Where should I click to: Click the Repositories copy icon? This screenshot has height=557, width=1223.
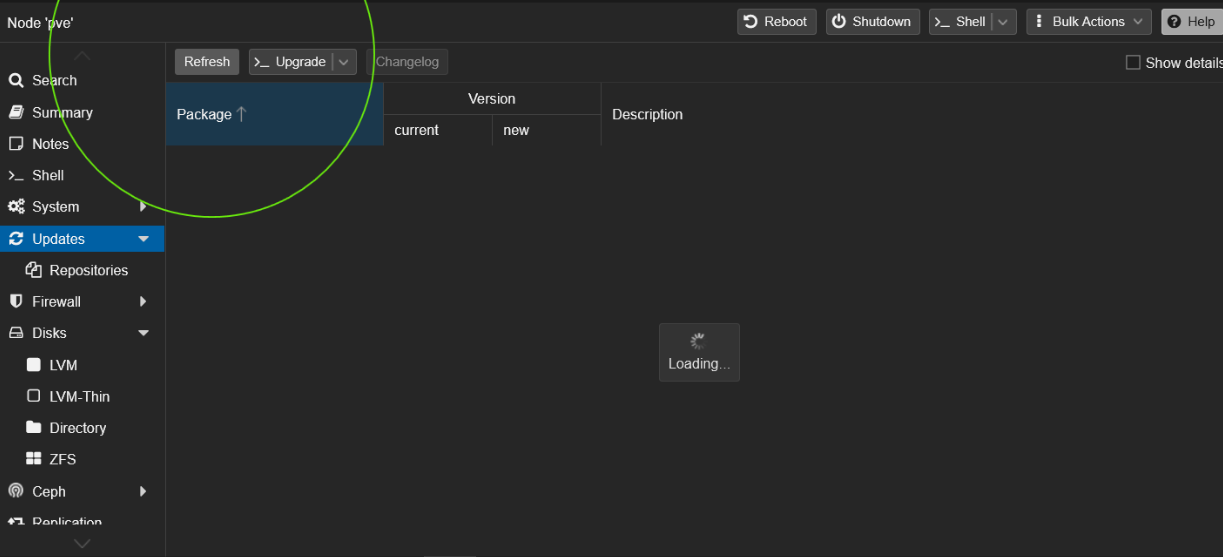point(33,270)
